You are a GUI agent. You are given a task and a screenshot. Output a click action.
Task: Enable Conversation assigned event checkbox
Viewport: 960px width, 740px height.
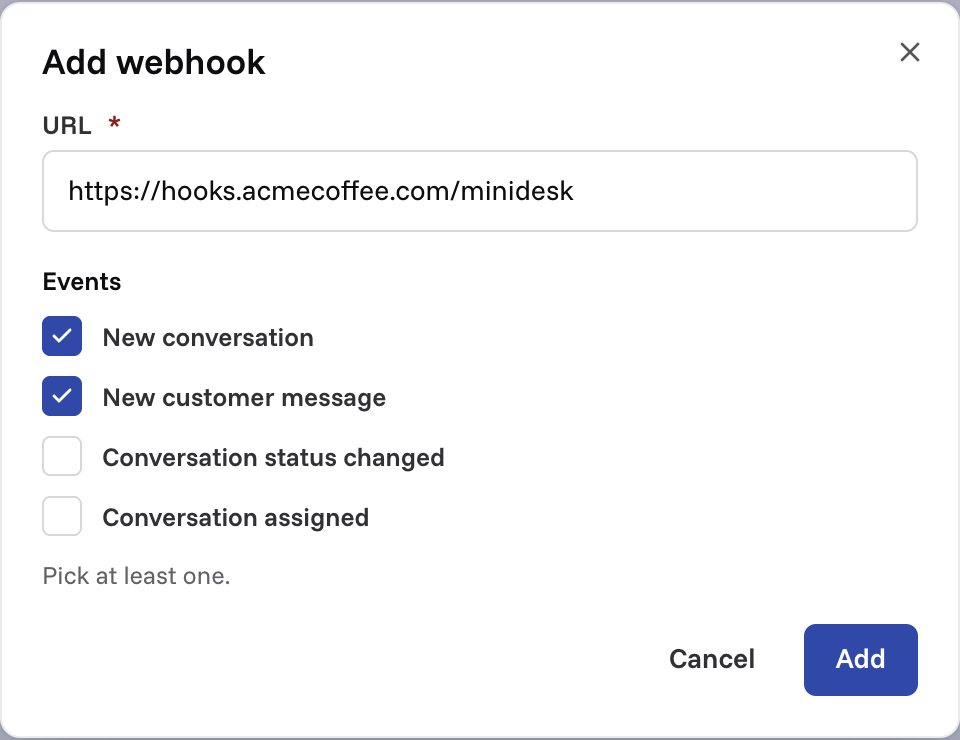coord(62,516)
